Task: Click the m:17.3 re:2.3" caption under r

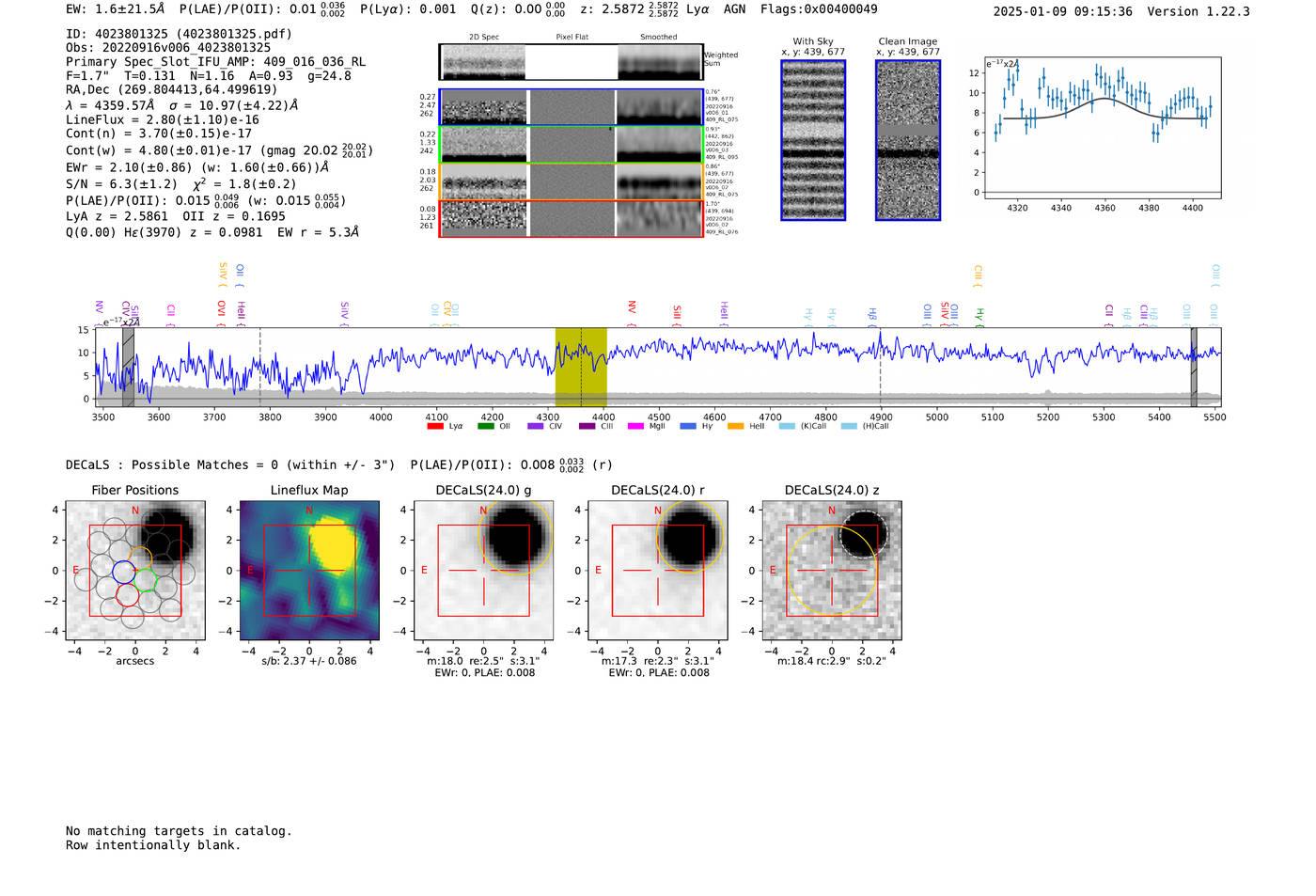Action: (x=658, y=661)
